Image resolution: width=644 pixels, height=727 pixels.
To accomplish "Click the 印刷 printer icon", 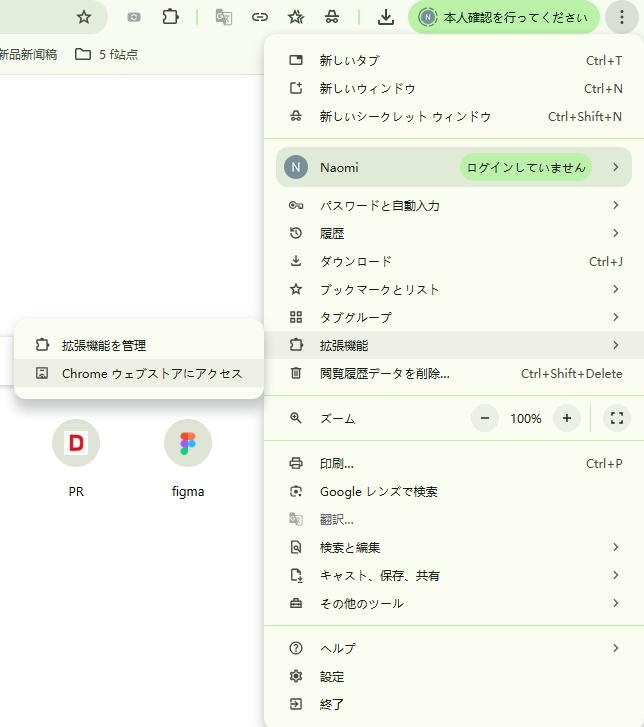I will [x=296, y=463].
